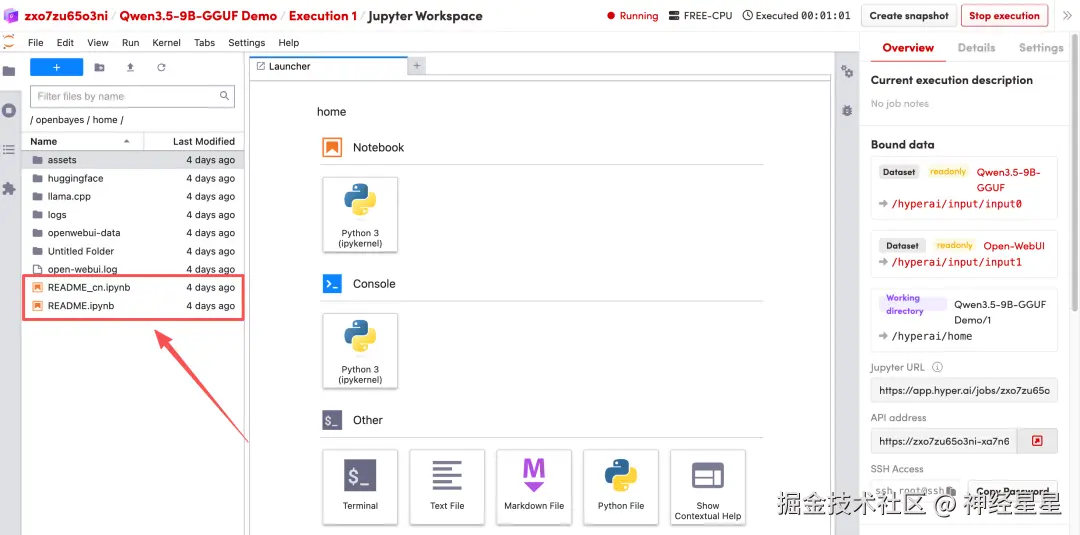Open the Qwen3.5-9B-GGUF dataset link
Viewport: 1080px width, 535px height.
[1008, 180]
